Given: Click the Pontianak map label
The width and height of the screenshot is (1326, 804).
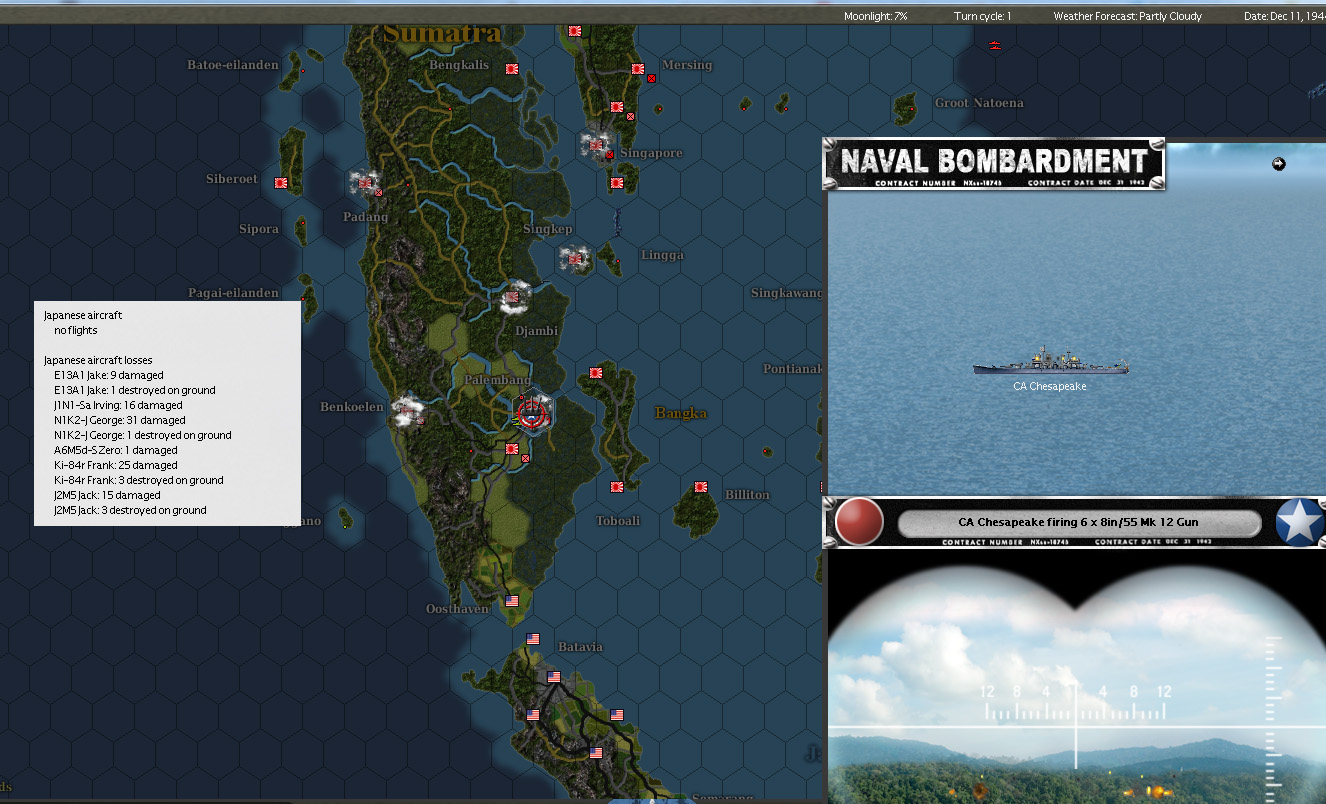Looking at the screenshot, I should [793, 369].
